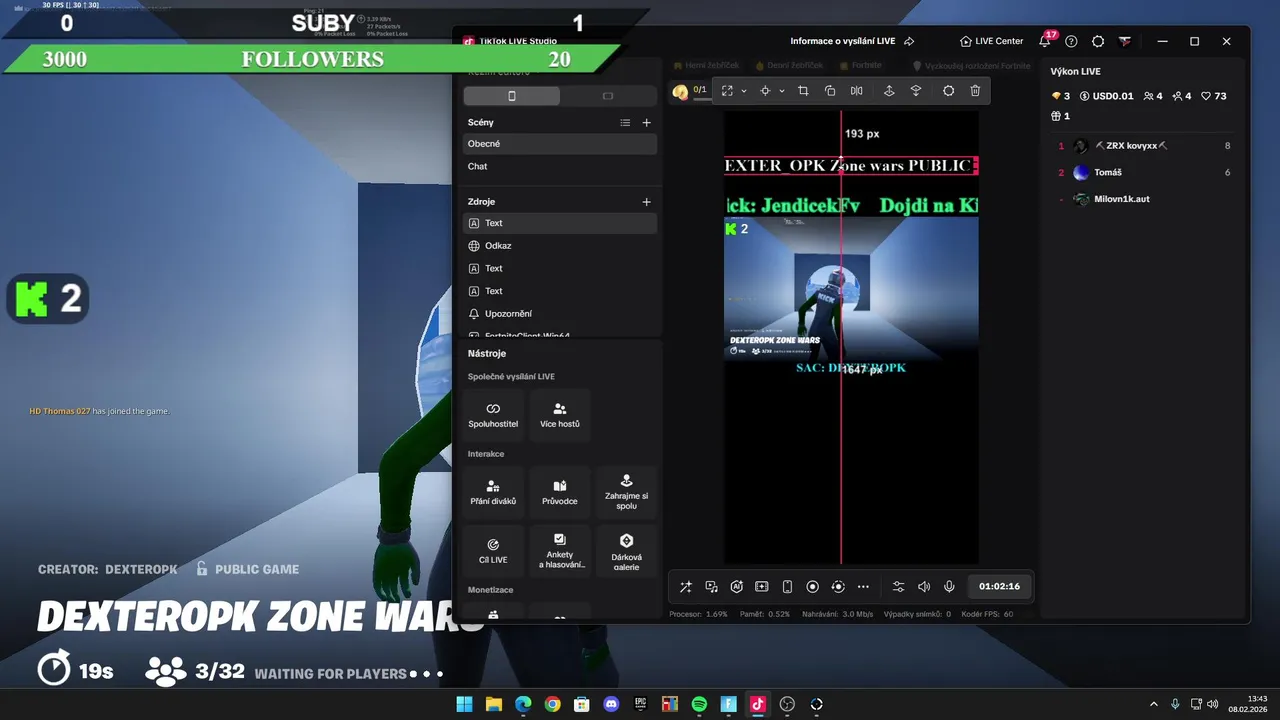Open more tools ellipsis menu
Screen dimensions: 1280x720
click(863, 587)
